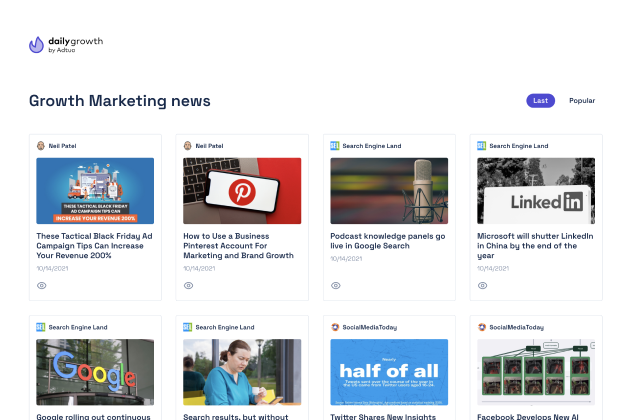Open 'Google rolling out continuous' article
This screenshot has width=630, height=420.
coord(93,416)
